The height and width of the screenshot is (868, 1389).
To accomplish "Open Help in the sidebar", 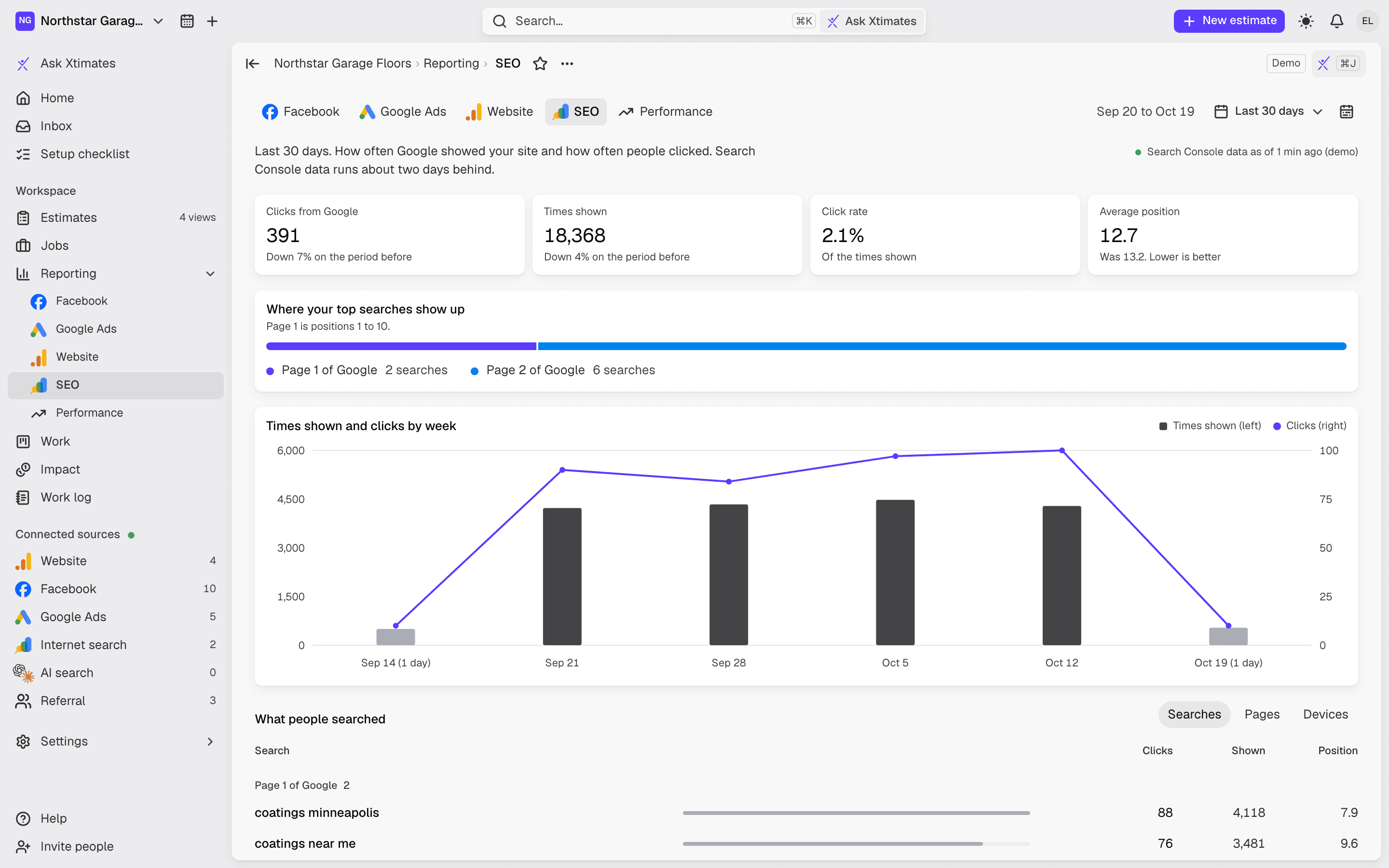I will point(115,819).
